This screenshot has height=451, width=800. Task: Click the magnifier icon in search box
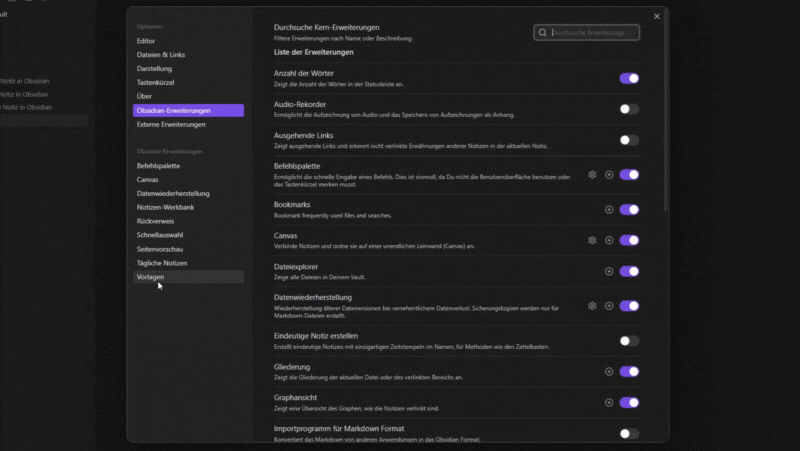(x=542, y=33)
